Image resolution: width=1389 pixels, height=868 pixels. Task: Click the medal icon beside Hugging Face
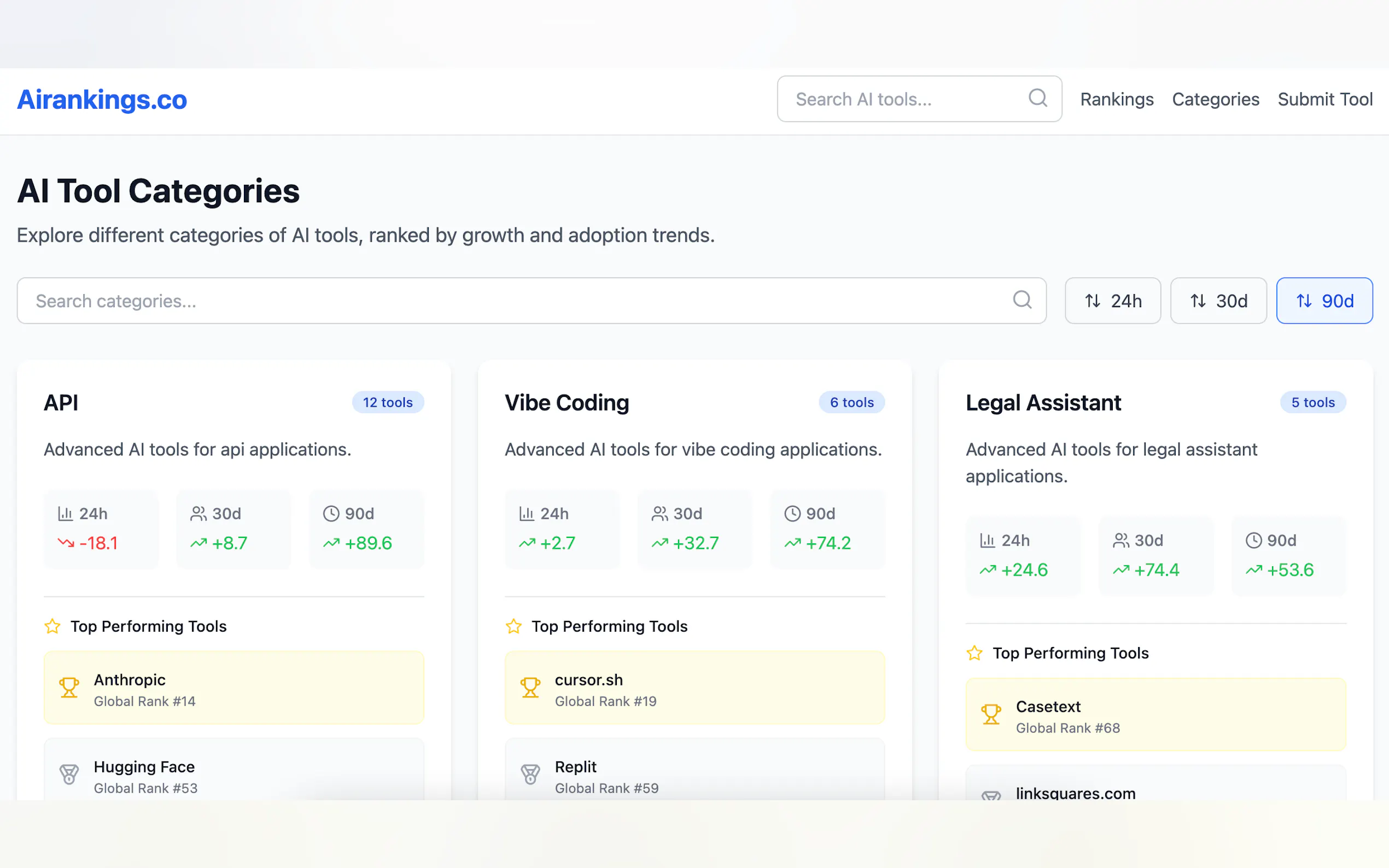click(69, 775)
